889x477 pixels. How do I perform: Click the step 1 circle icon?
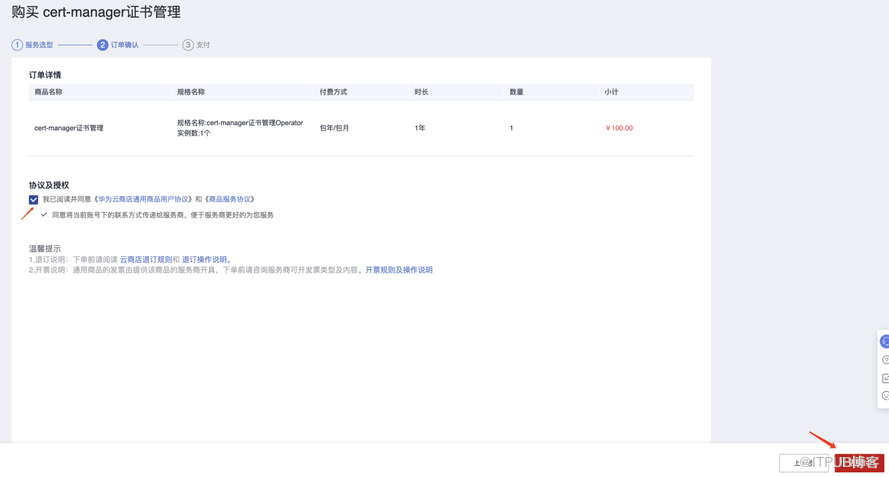point(17,45)
